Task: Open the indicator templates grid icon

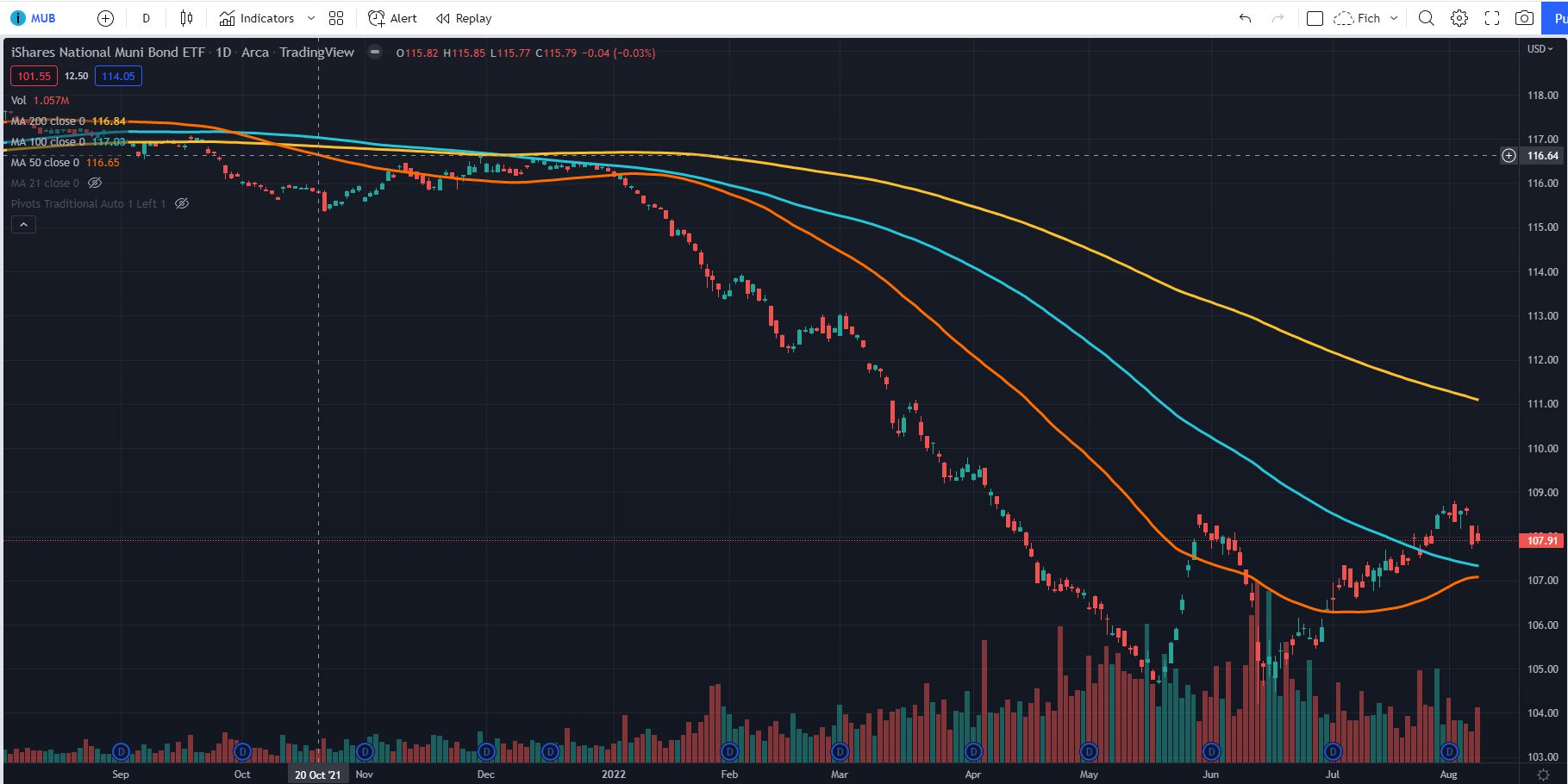Action: click(x=336, y=18)
